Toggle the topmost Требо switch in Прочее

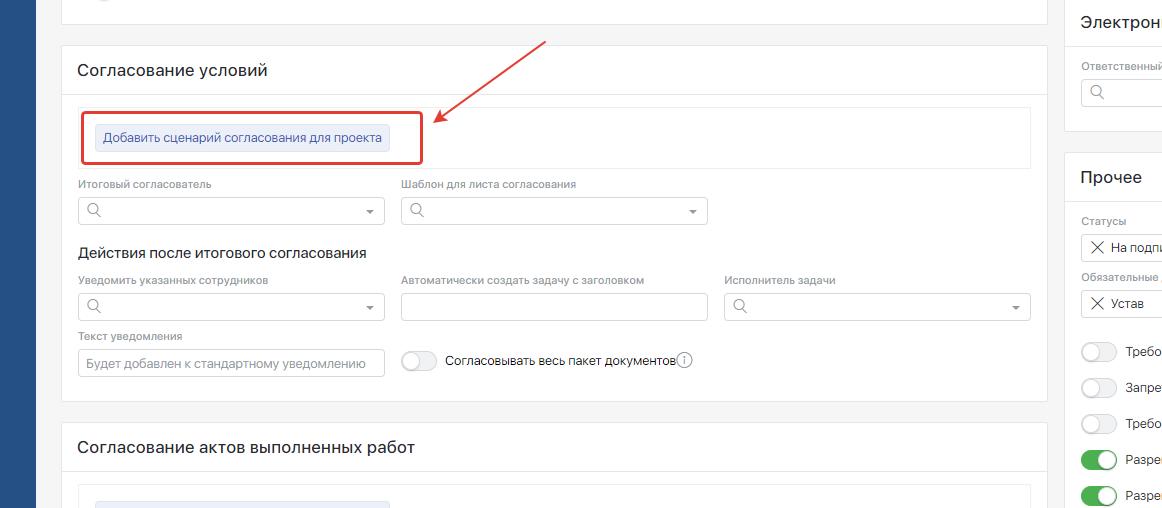coord(1099,352)
